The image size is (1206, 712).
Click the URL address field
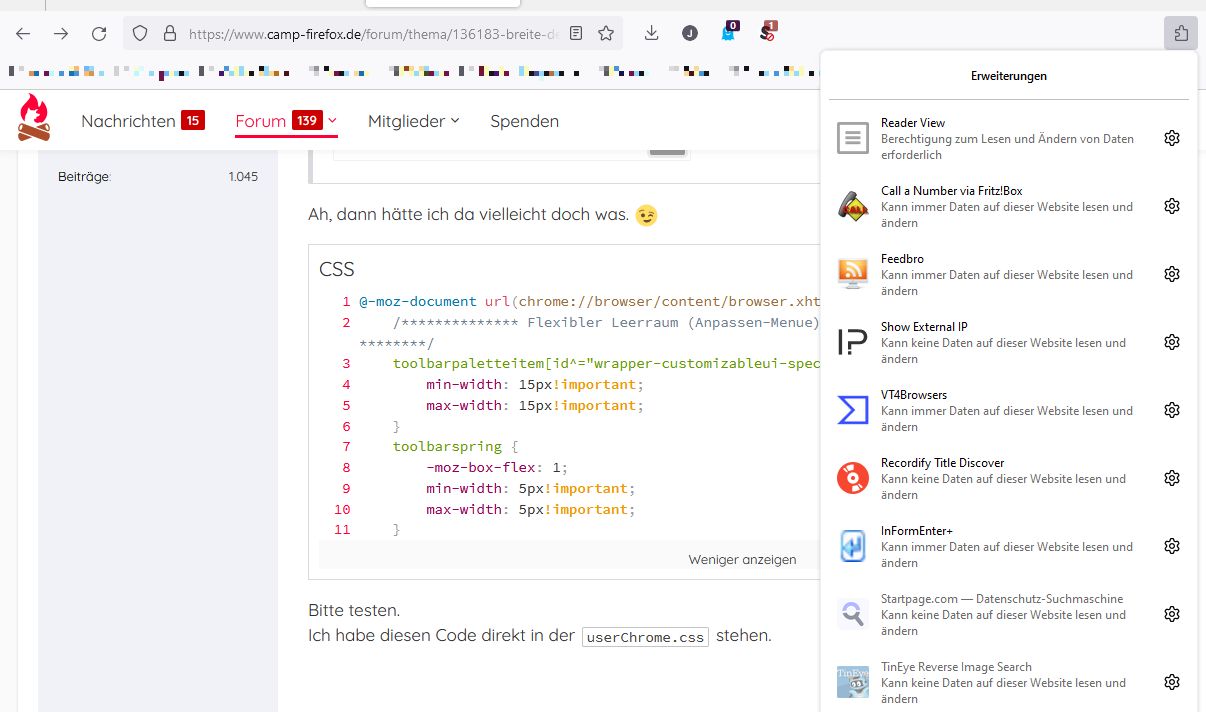[370, 33]
